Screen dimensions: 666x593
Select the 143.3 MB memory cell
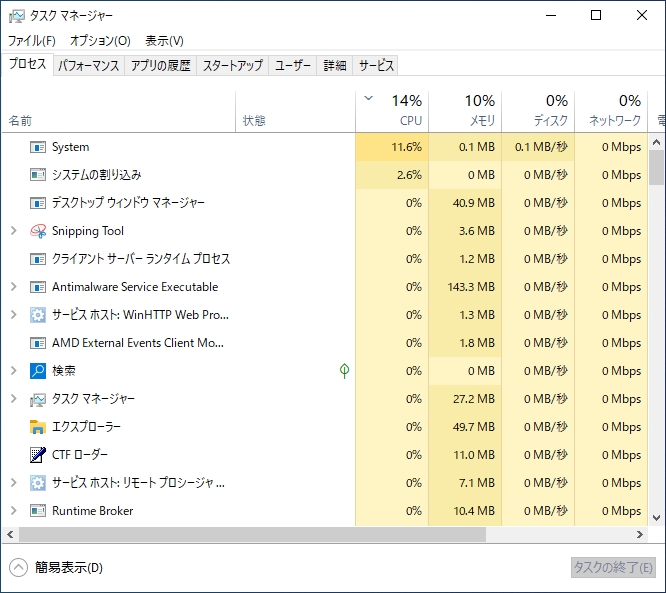point(465,287)
